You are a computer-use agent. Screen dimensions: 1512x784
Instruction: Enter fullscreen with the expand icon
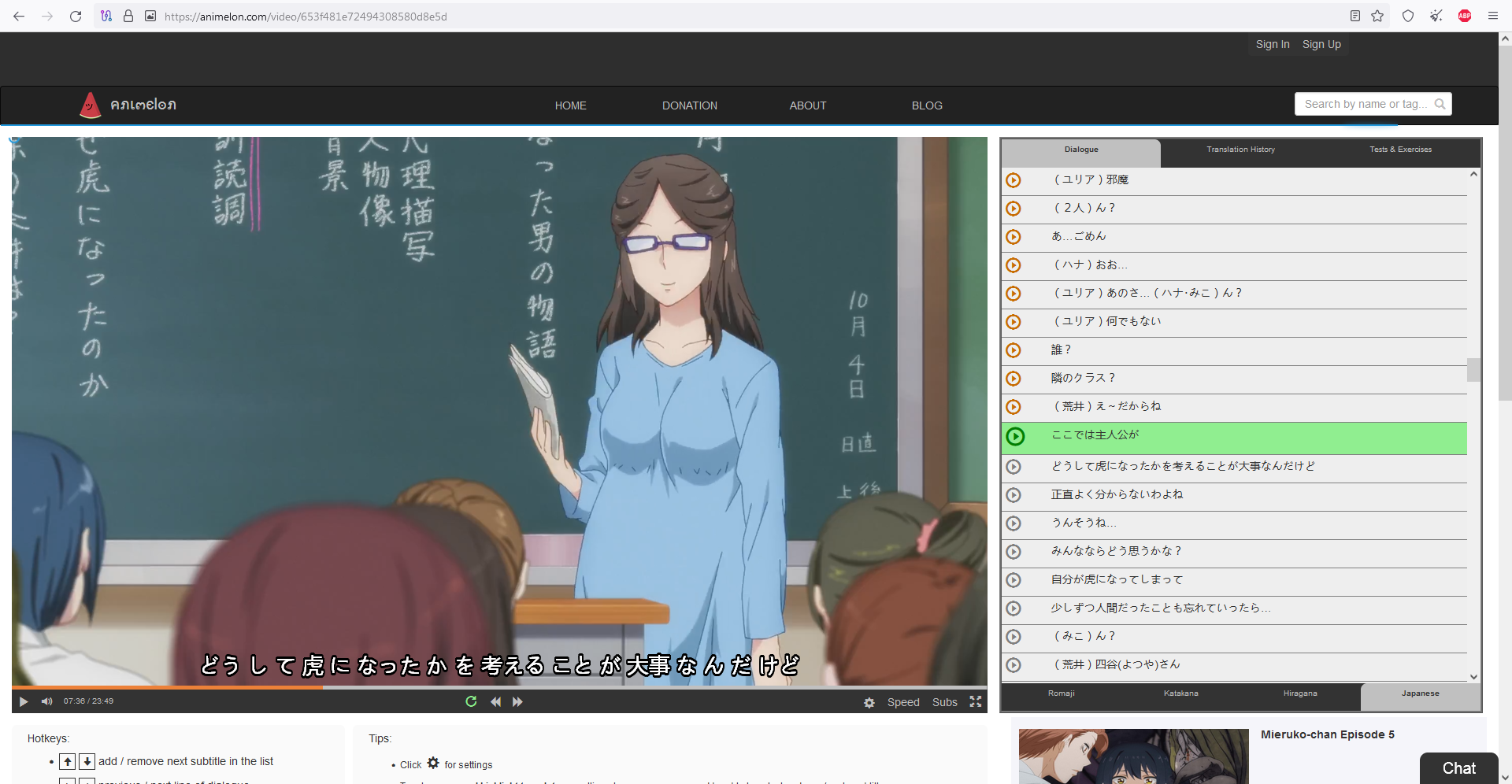(976, 701)
